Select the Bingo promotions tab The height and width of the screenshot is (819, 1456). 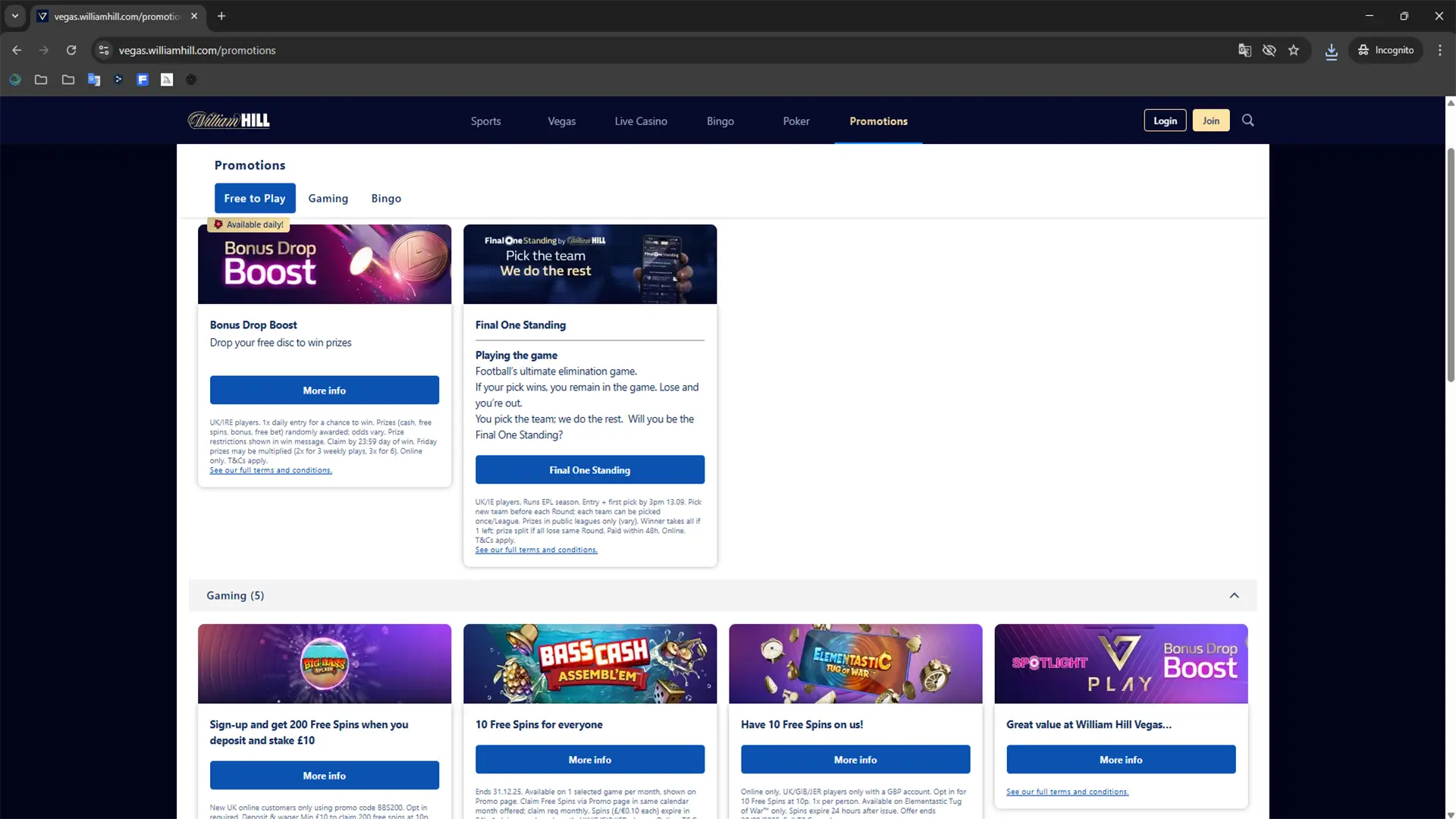386,199
